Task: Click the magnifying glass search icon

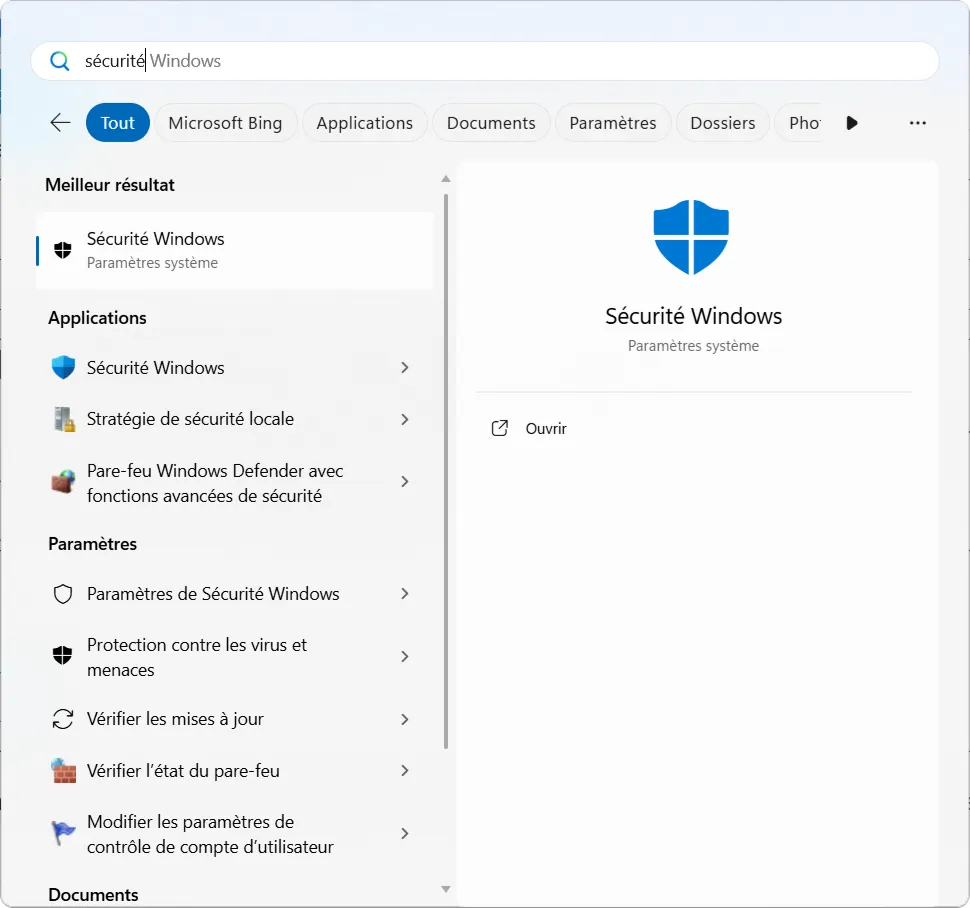Action: point(60,61)
